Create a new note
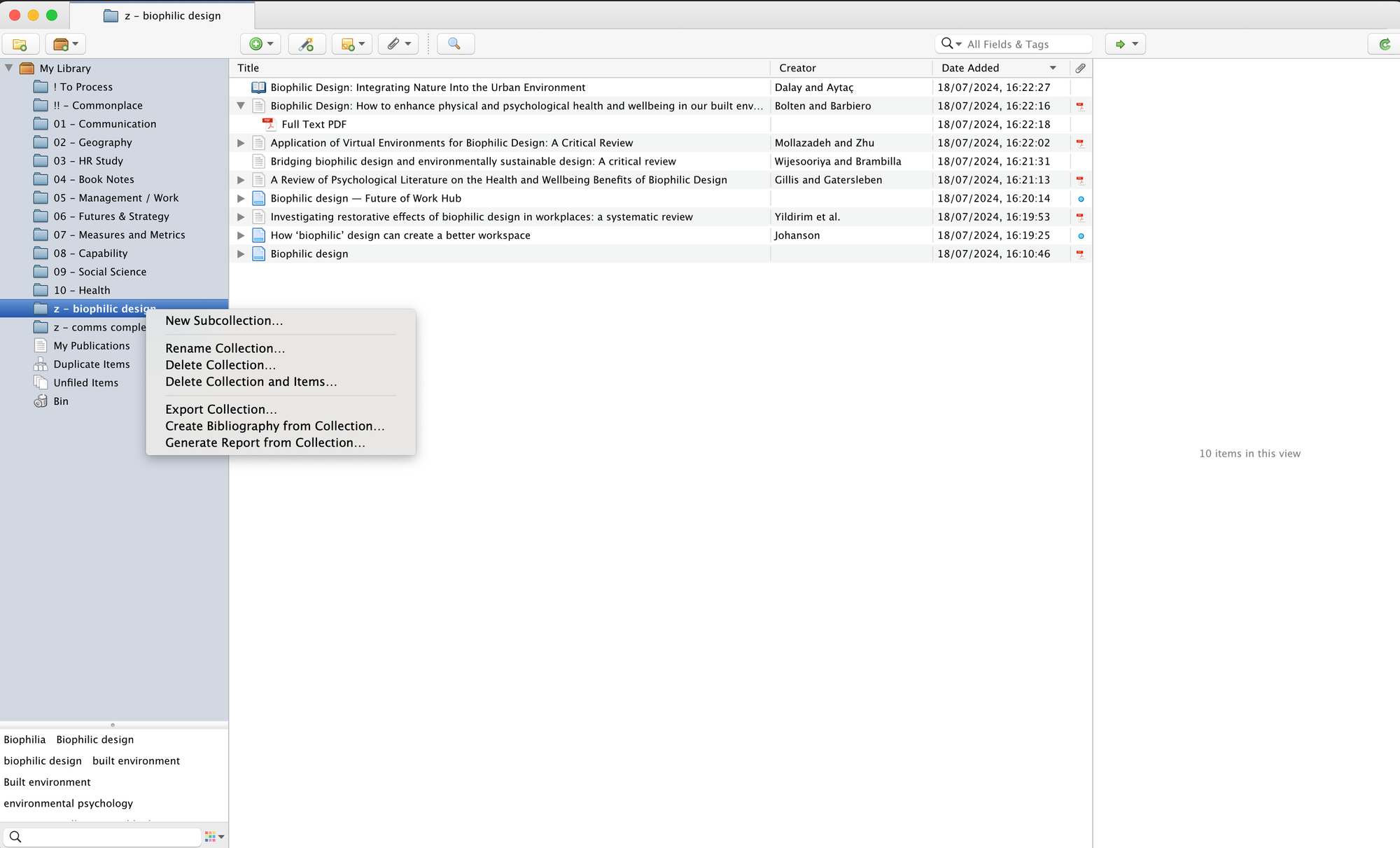The image size is (1400, 848). 346,43
